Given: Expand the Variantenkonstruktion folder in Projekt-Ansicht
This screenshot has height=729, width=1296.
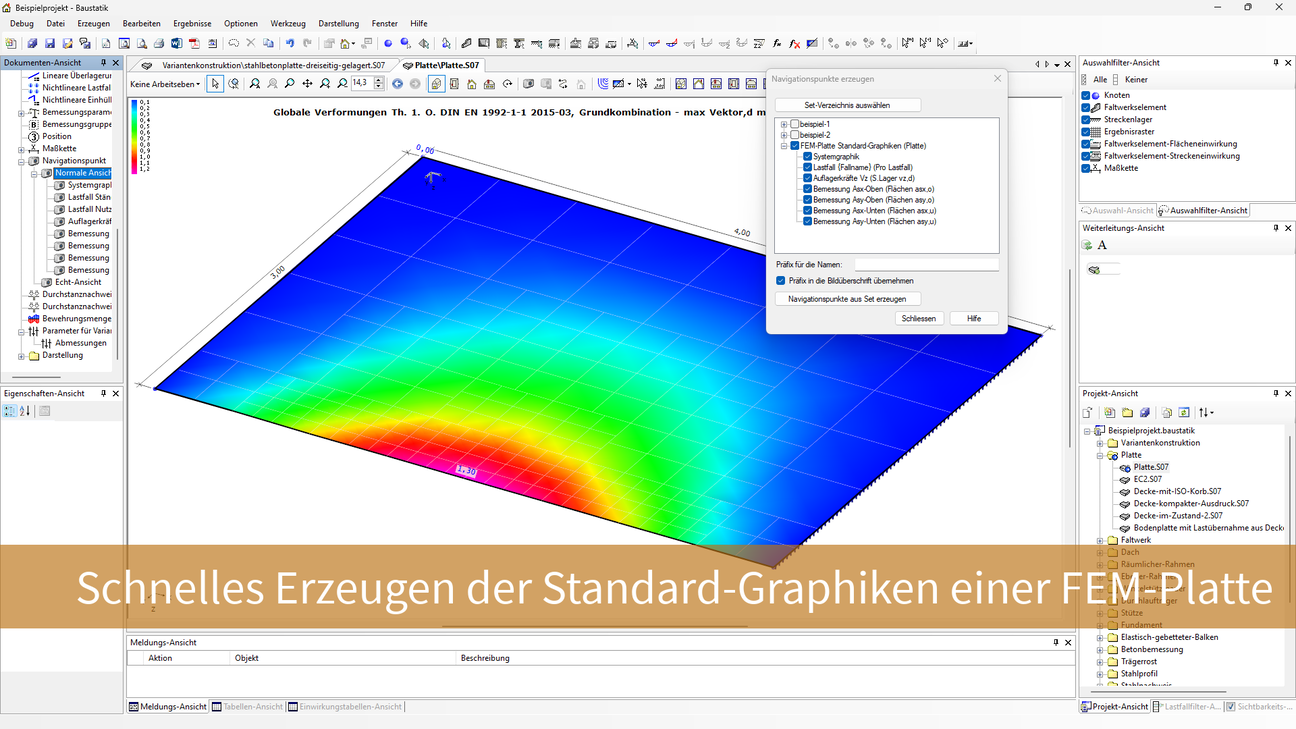Looking at the screenshot, I should 1100,443.
